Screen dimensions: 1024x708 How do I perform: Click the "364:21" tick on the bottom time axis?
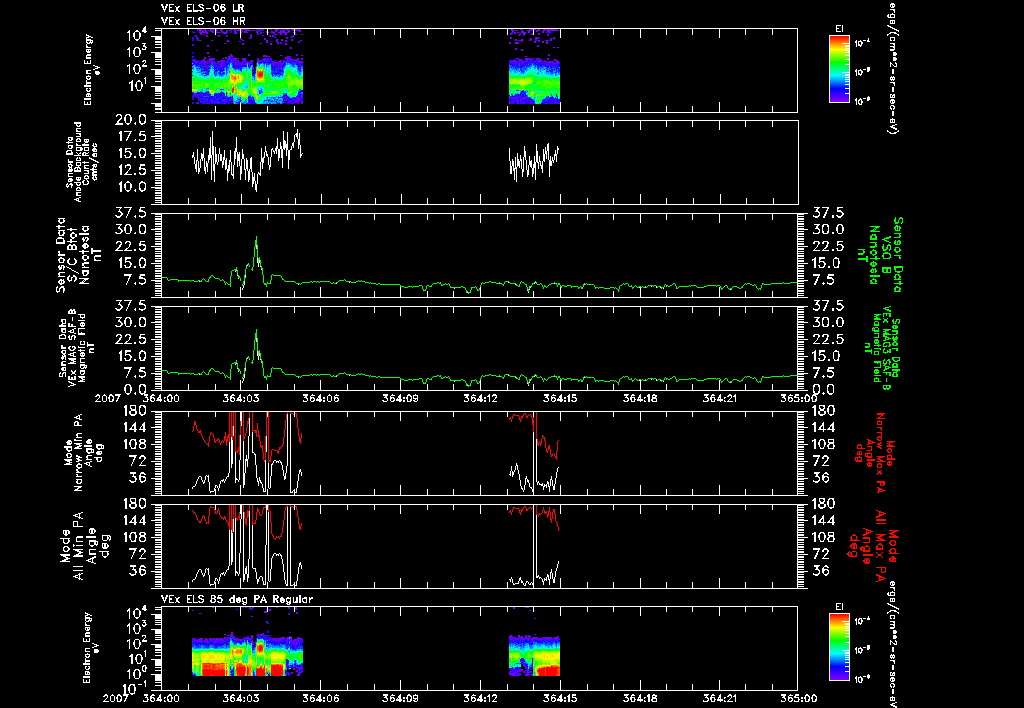719,698
